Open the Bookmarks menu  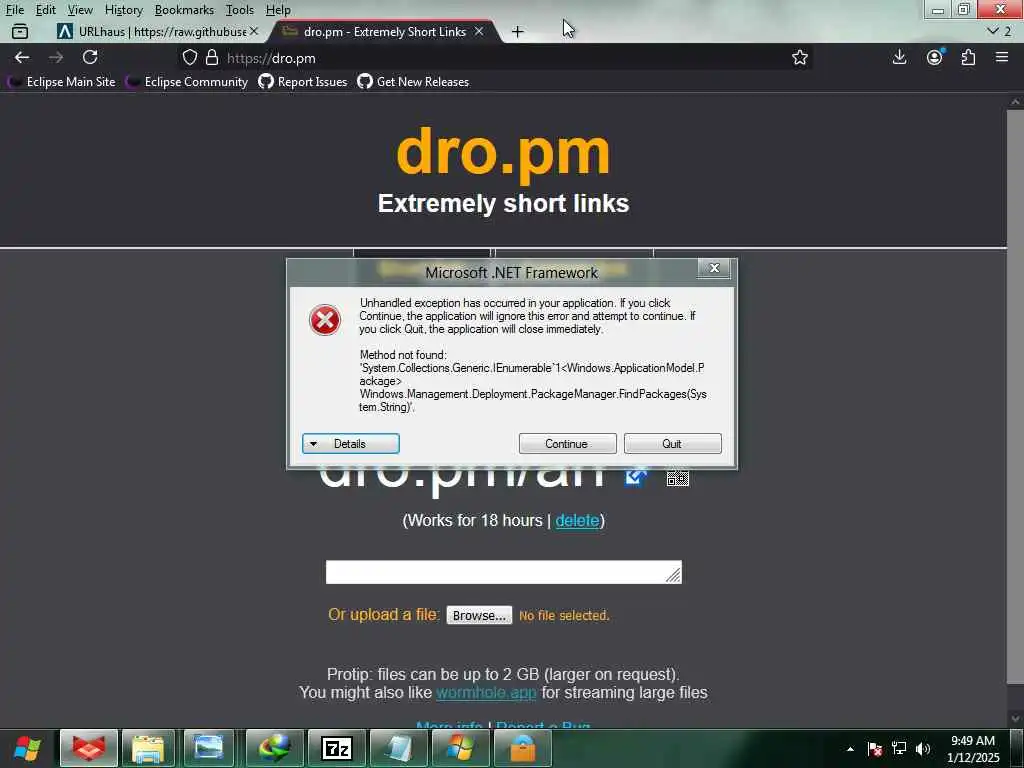click(x=184, y=10)
